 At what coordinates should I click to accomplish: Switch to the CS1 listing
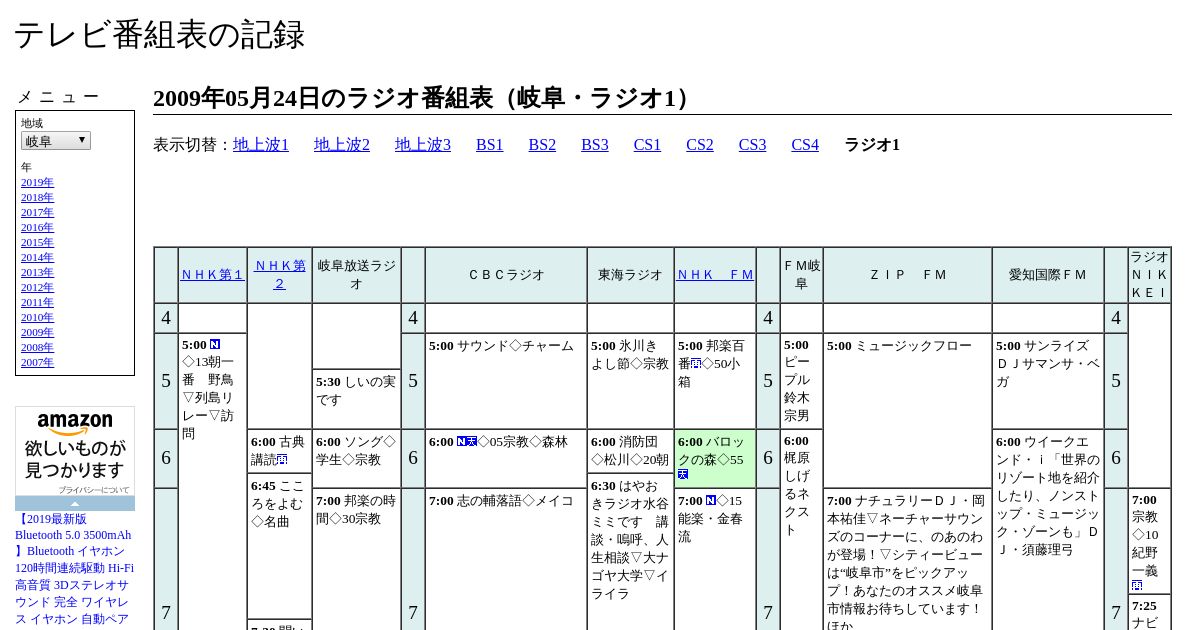tap(647, 145)
